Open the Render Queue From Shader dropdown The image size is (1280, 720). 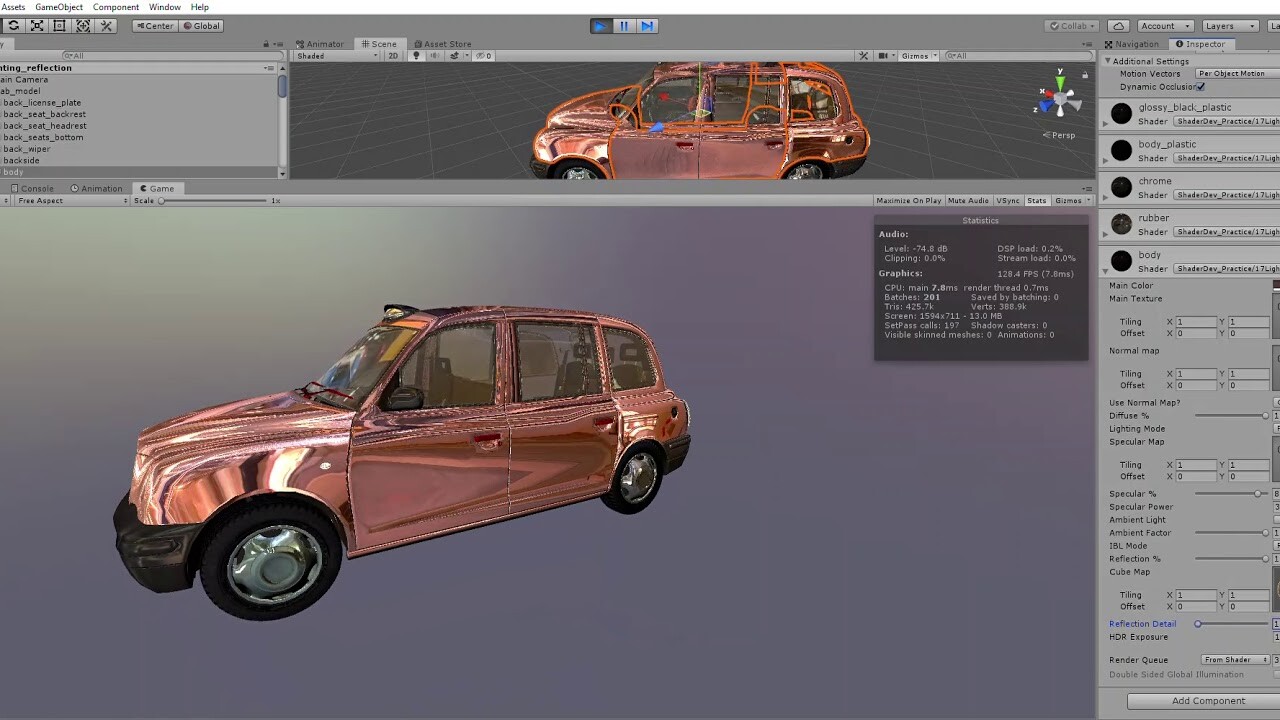point(1235,659)
